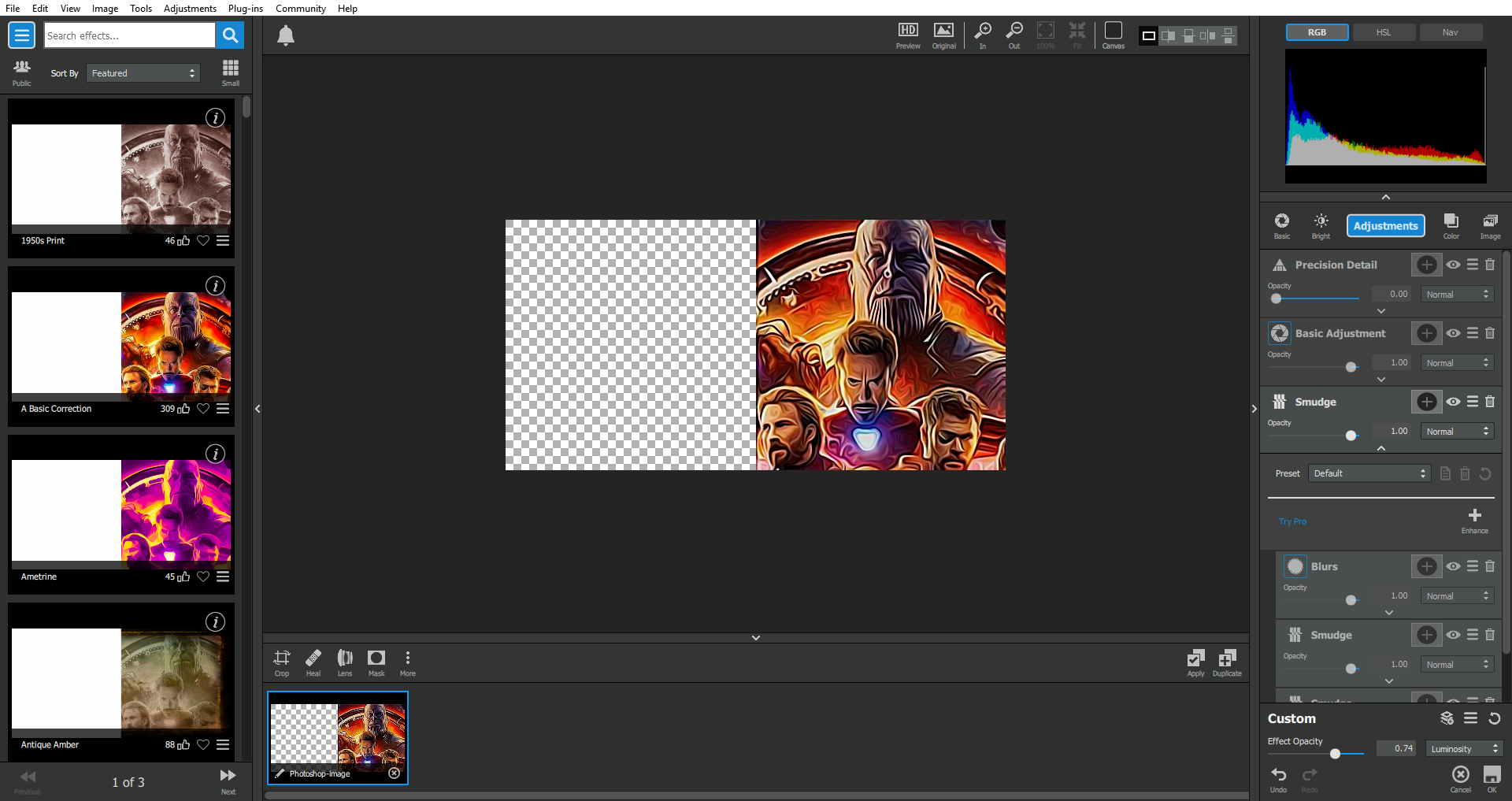Add mask to Basic Adjustment with plus button
The image size is (1512, 801).
(1427, 333)
